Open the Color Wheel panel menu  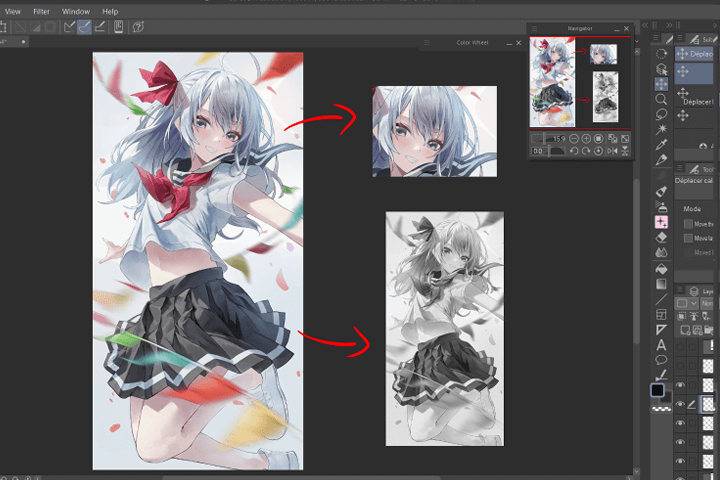(x=427, y=43)
